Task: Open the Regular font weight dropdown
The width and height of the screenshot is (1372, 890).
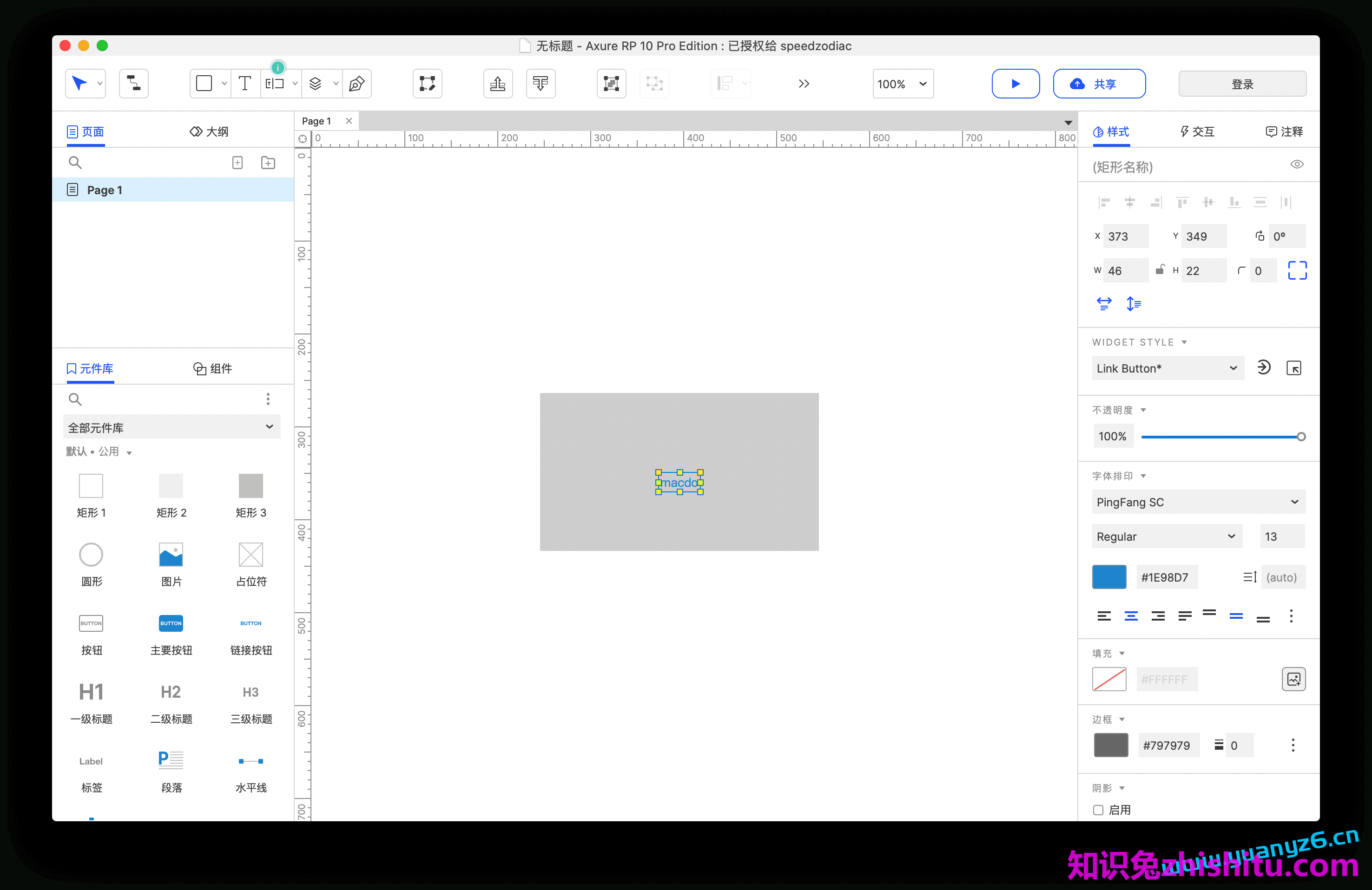Action: tap(1167, 537)
